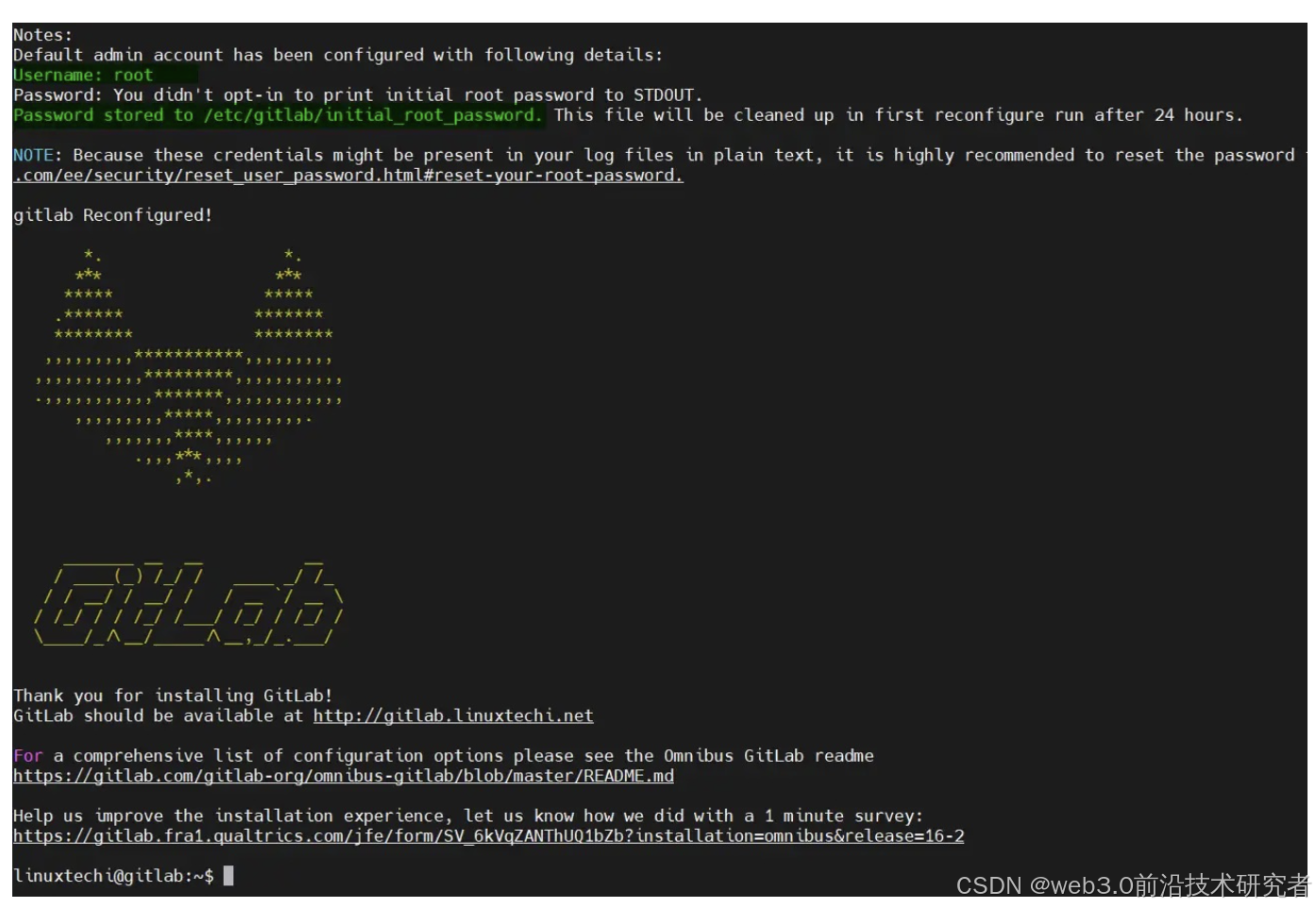Viewport: 1316px width, 908px height.
Task: Click the GitLab instance URL gitlab.linuxtechi.net
Action: pos(453,715)
